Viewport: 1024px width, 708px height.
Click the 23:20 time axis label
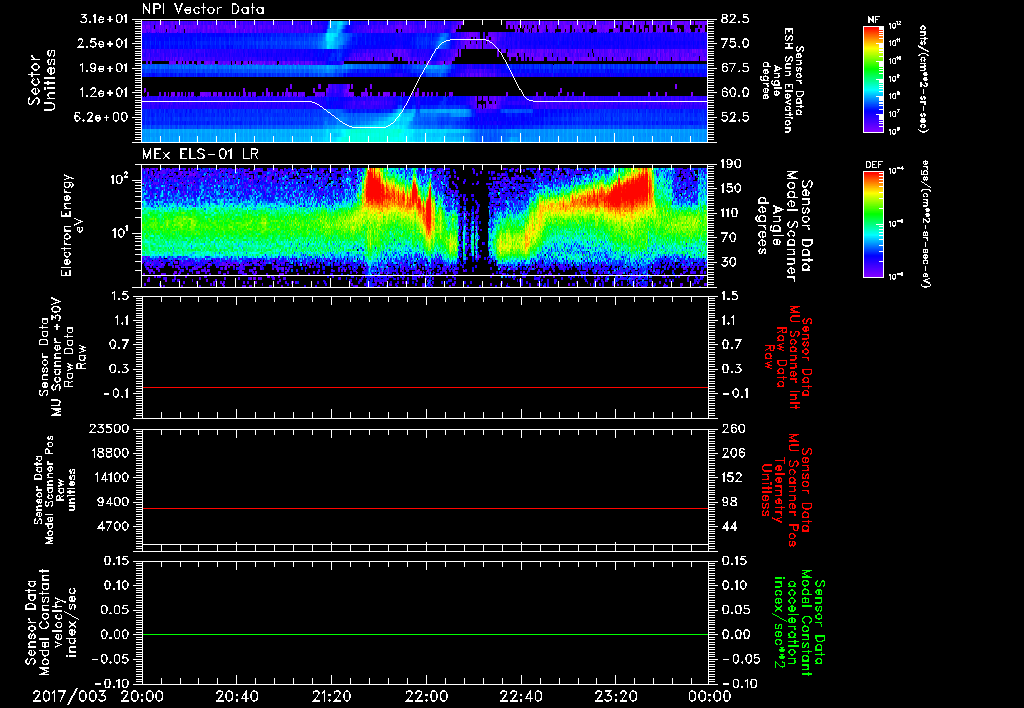pos(615,696)
